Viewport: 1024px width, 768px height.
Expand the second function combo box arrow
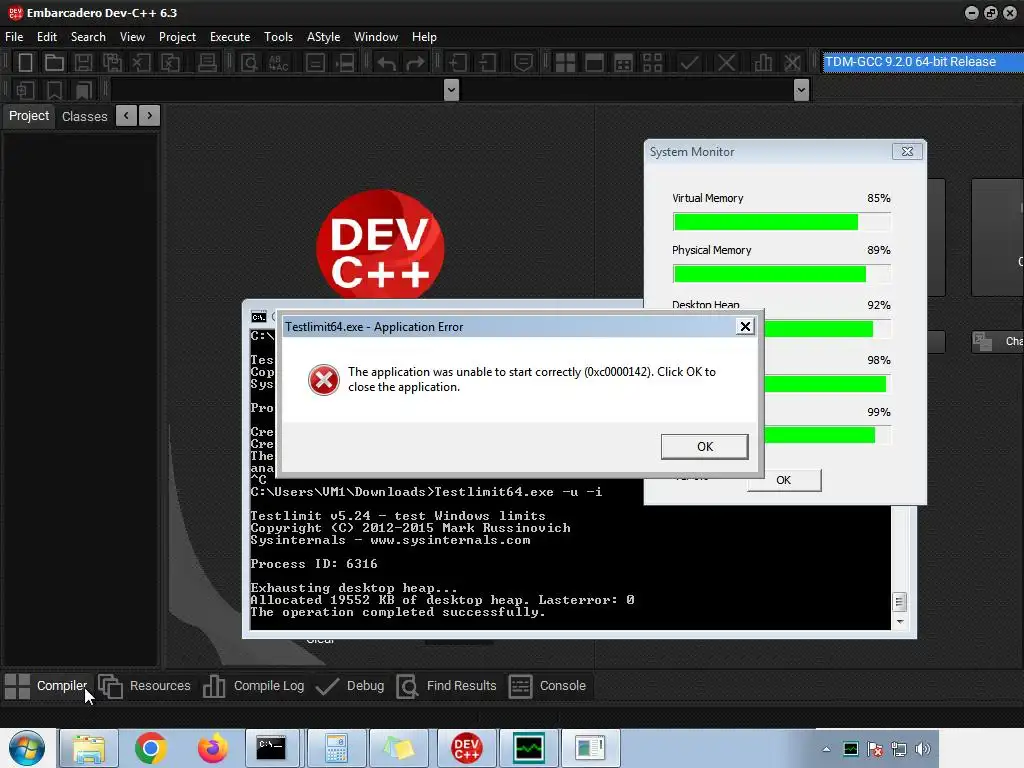point(801,89)
